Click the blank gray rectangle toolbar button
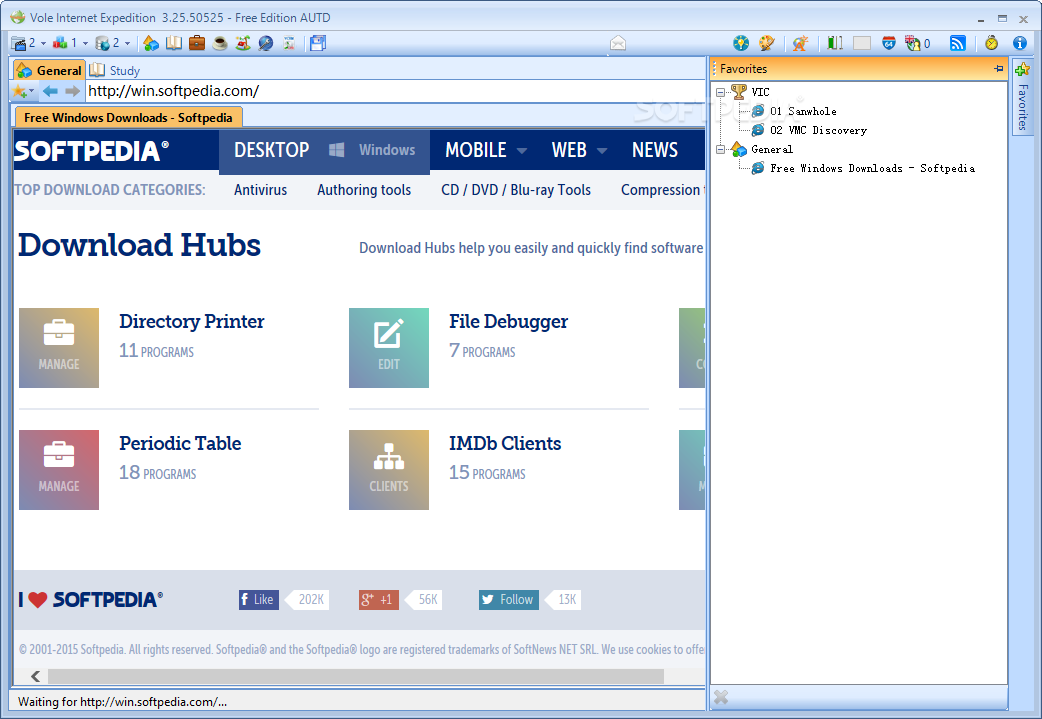This screenshot has height=719, width=1042. pyautogui.click(x=862, y=43)
